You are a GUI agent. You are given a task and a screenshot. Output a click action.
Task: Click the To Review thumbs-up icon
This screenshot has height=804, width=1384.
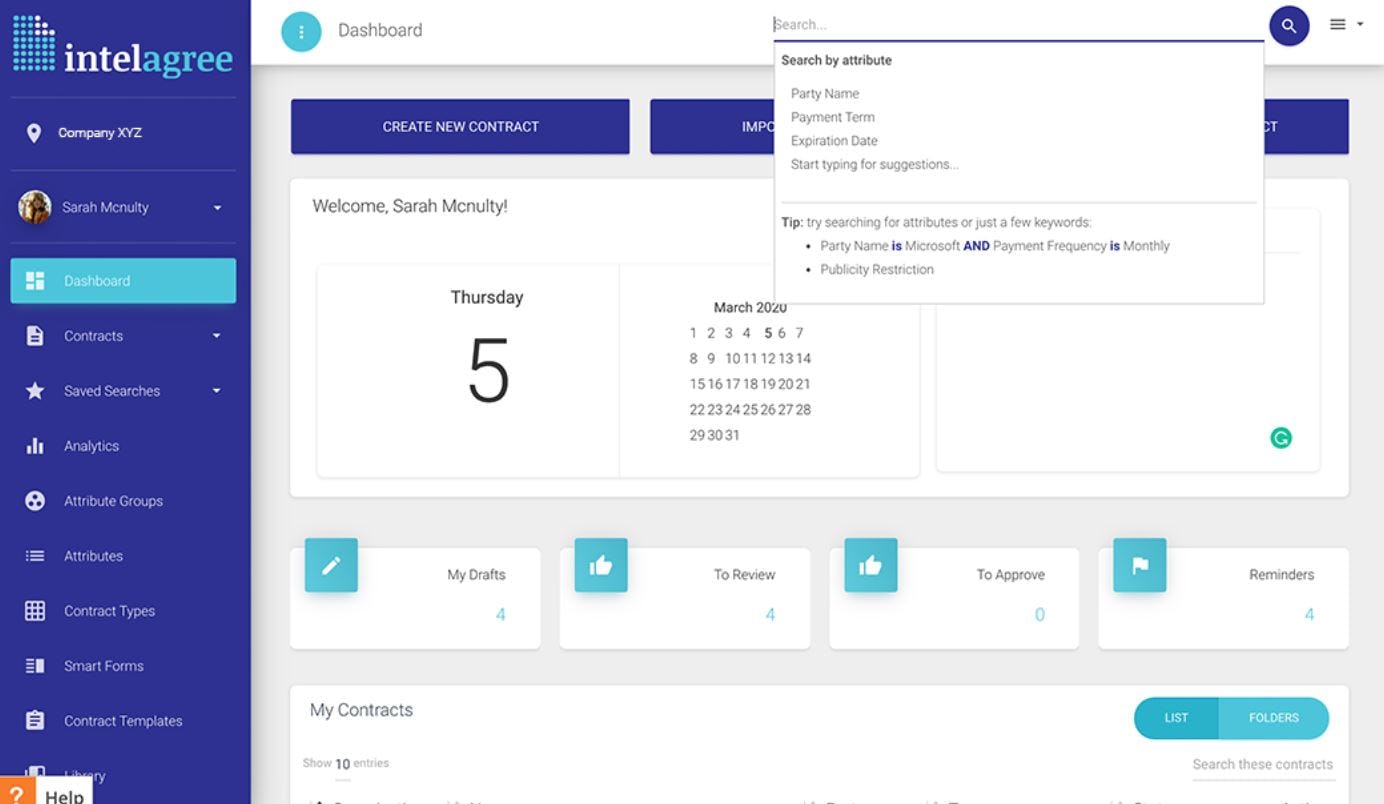(601, 565)
